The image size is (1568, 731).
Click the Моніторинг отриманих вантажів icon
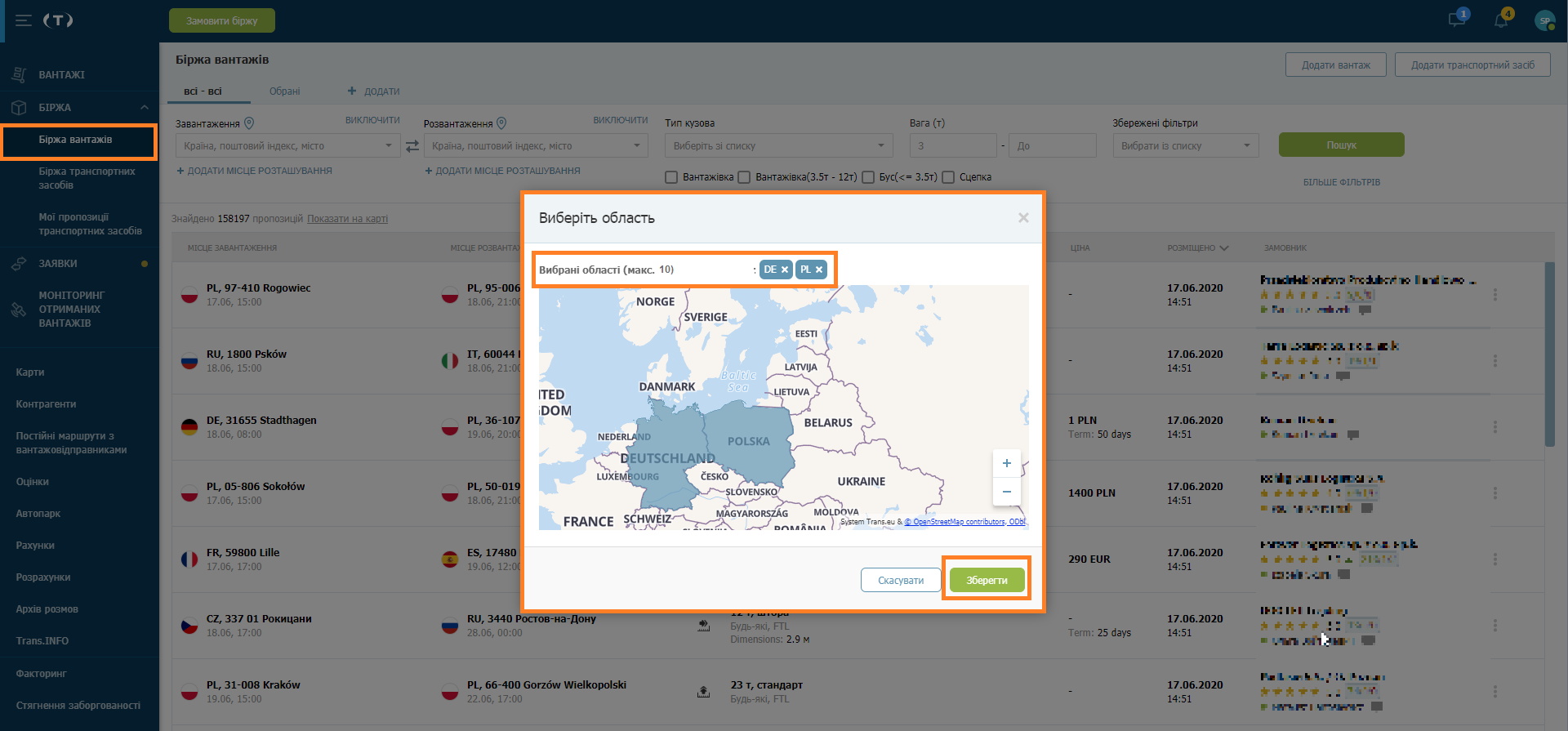pos(19,310)
